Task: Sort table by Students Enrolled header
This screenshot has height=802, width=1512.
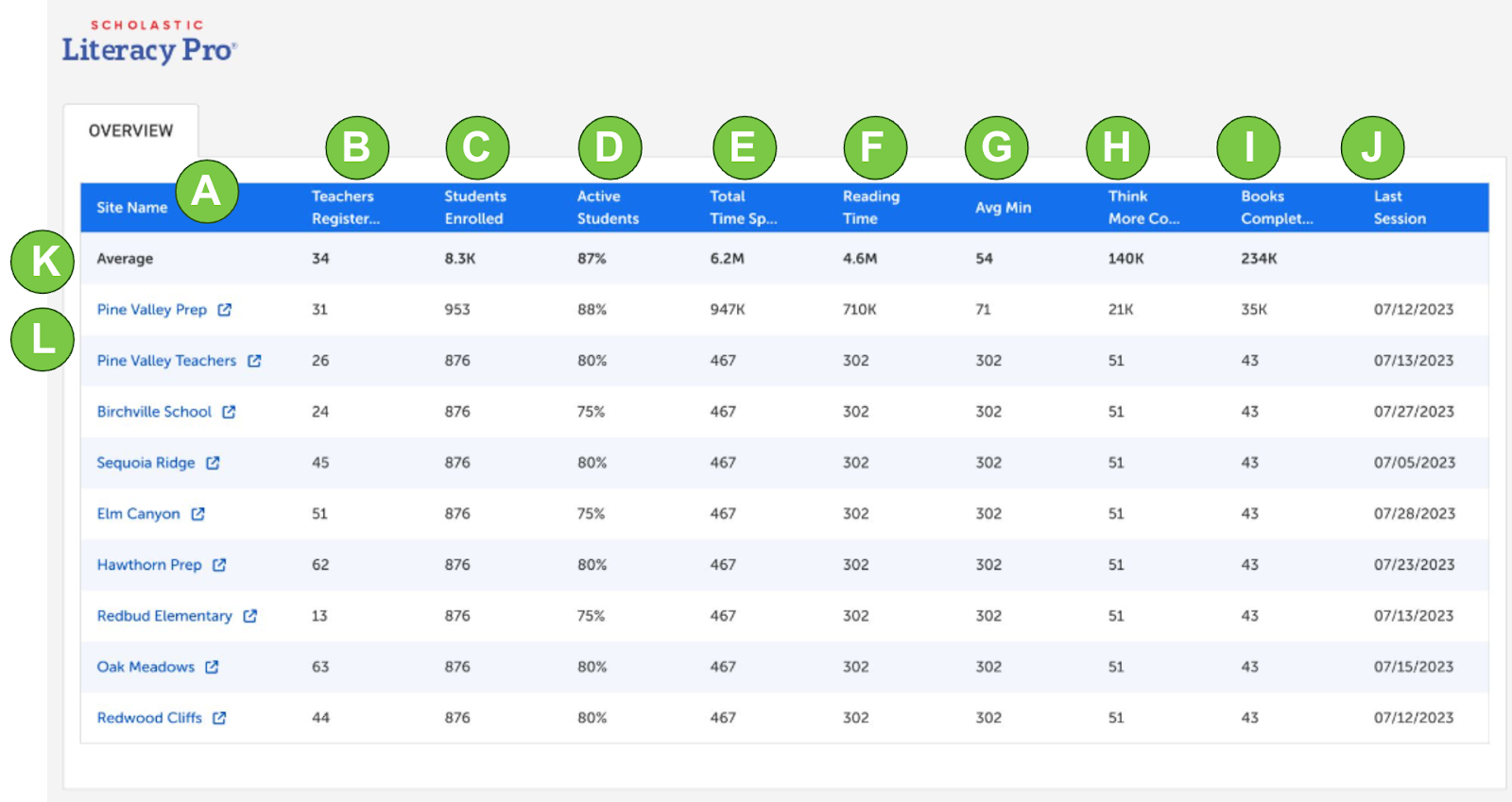Action: tap(475, 208)
